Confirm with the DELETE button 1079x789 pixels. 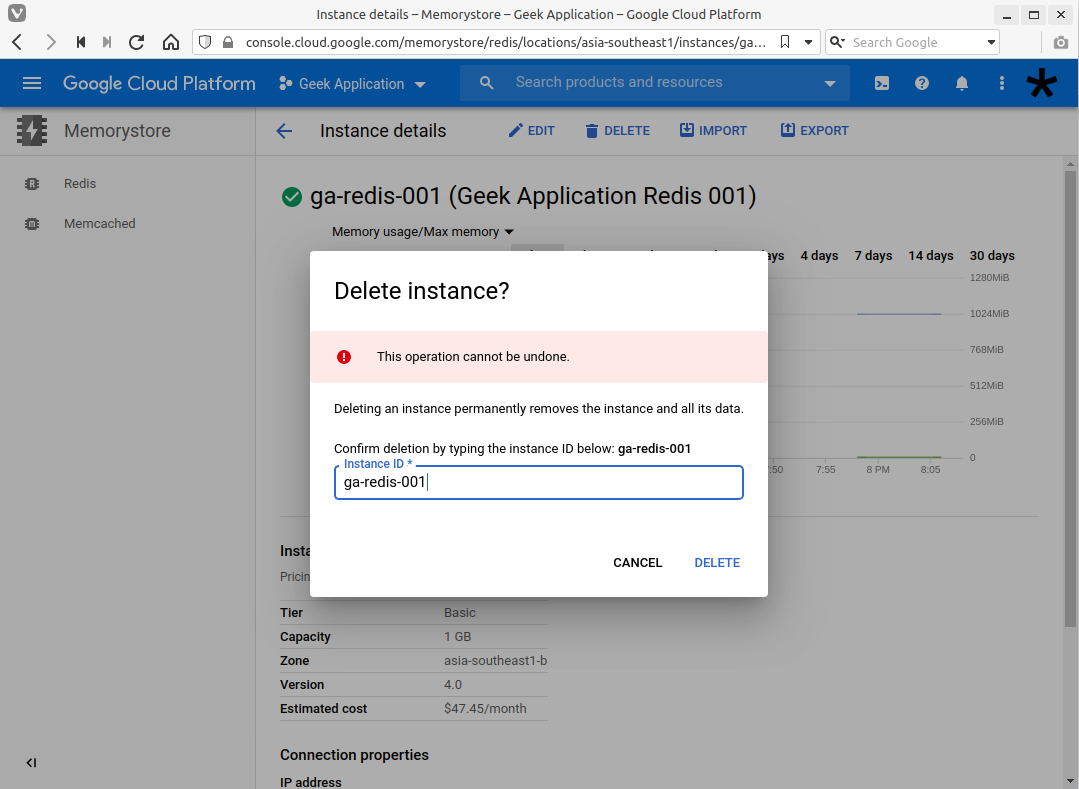tap(716, 562)
